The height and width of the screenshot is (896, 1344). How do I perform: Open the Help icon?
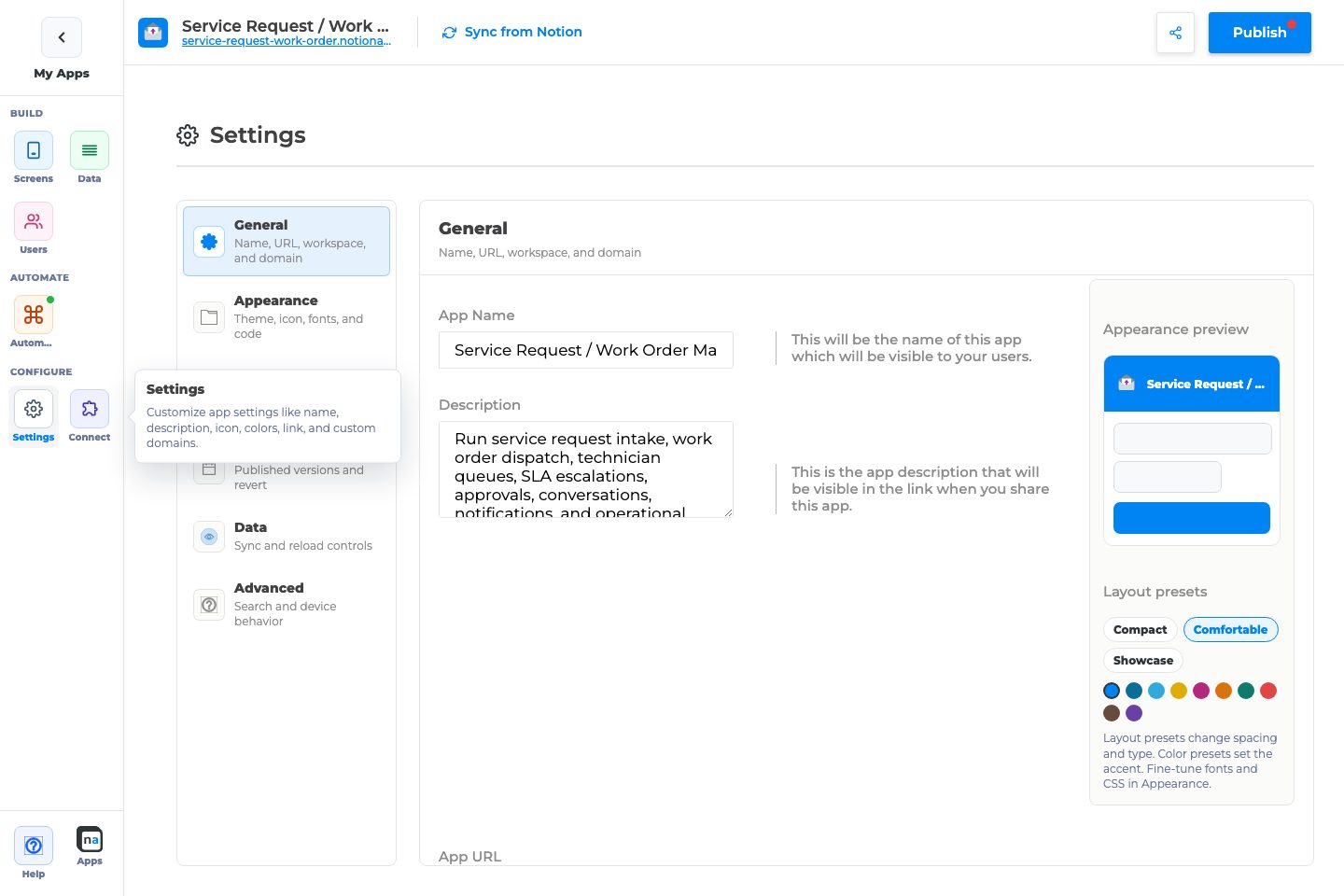(x=34, y=846)
